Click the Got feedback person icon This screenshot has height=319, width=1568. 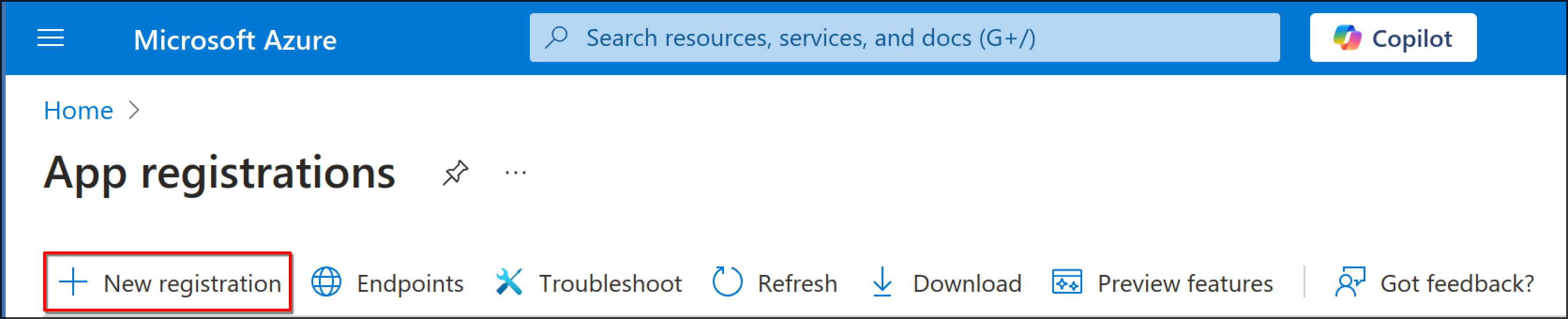click(x=1349, y=282)
